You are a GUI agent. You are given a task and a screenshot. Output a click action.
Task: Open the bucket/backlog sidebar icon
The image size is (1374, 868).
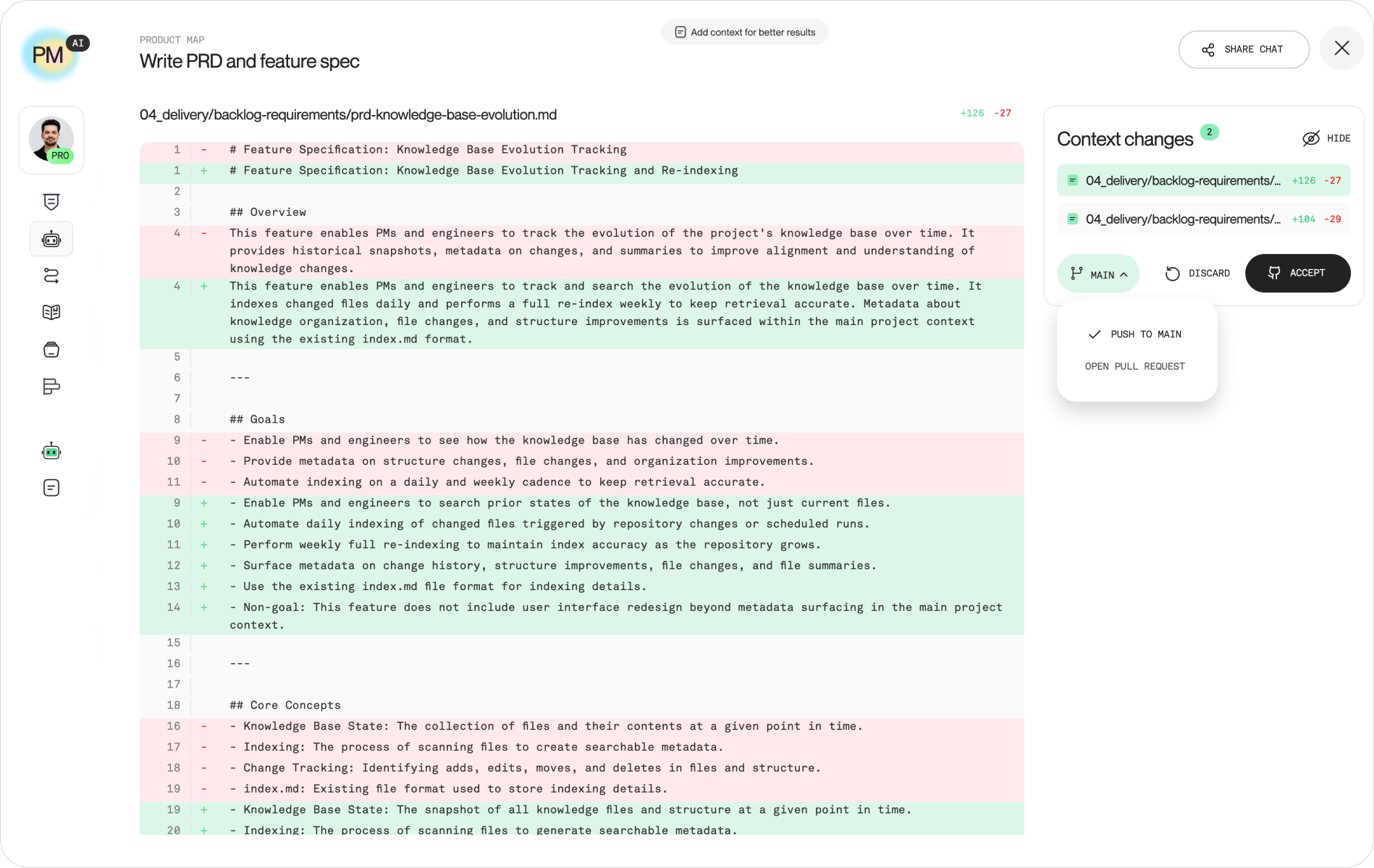pos(51,350)
